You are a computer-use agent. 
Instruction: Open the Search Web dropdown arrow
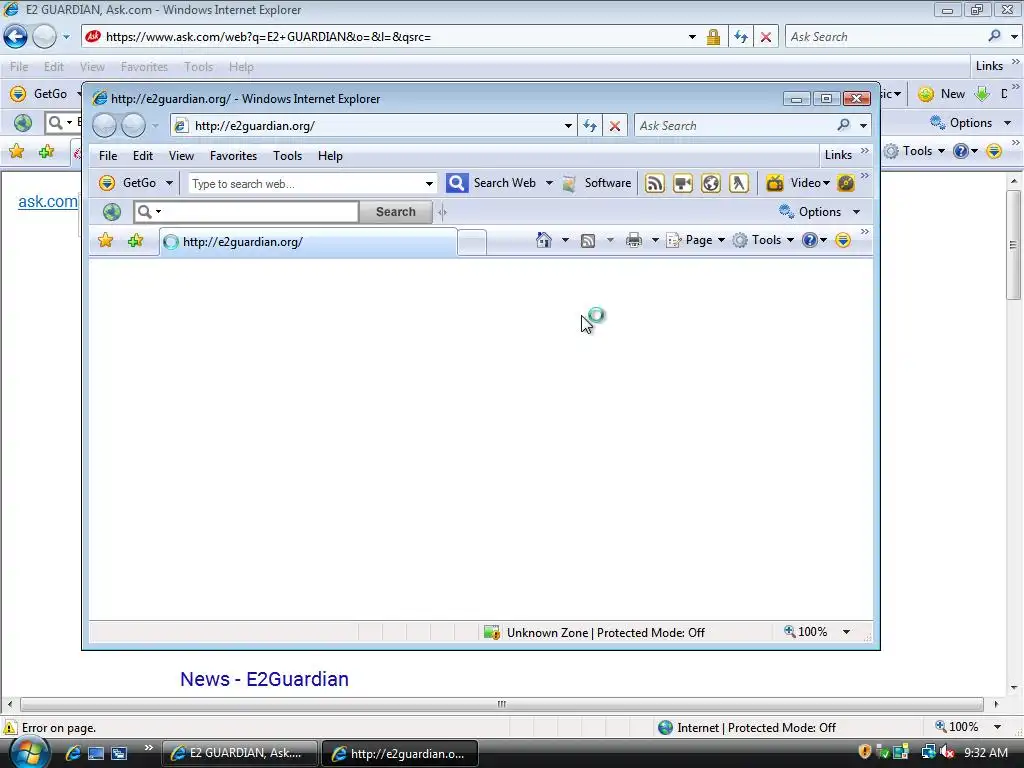click(549, 184)
